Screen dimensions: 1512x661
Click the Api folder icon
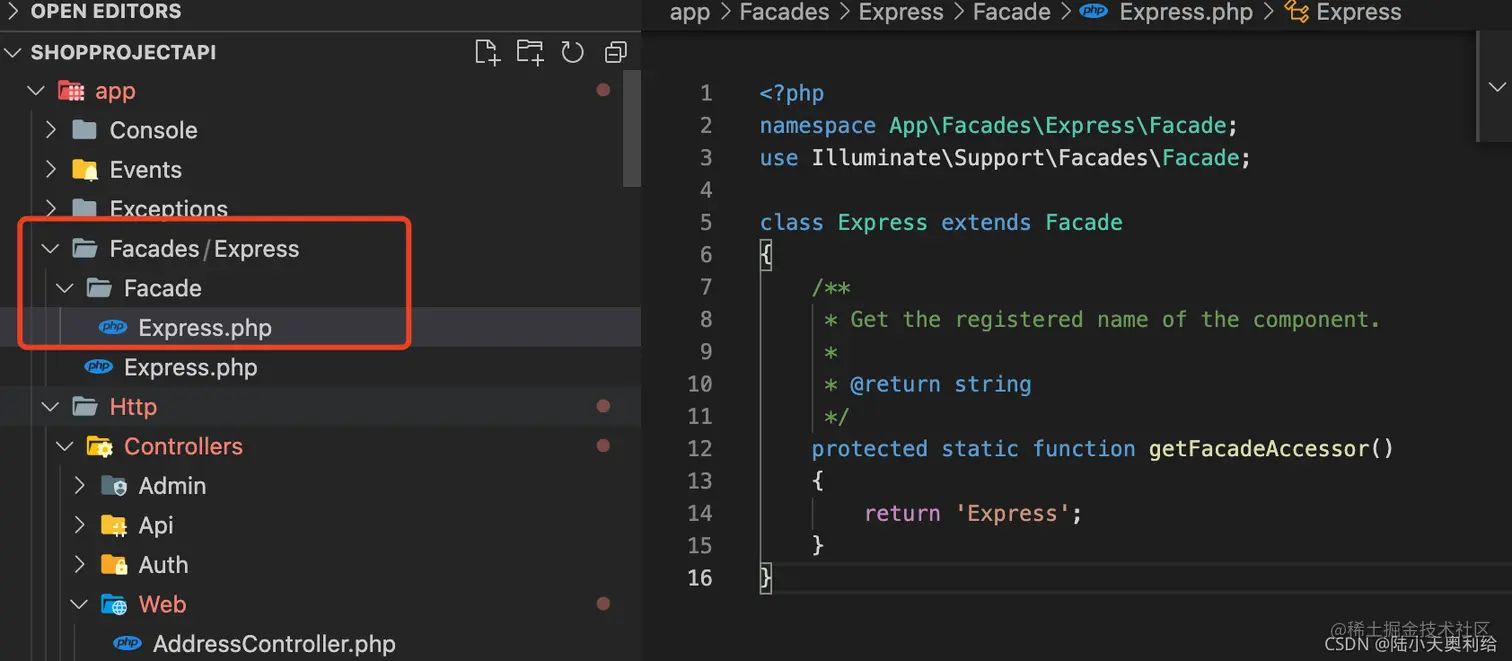pos(114,525)
